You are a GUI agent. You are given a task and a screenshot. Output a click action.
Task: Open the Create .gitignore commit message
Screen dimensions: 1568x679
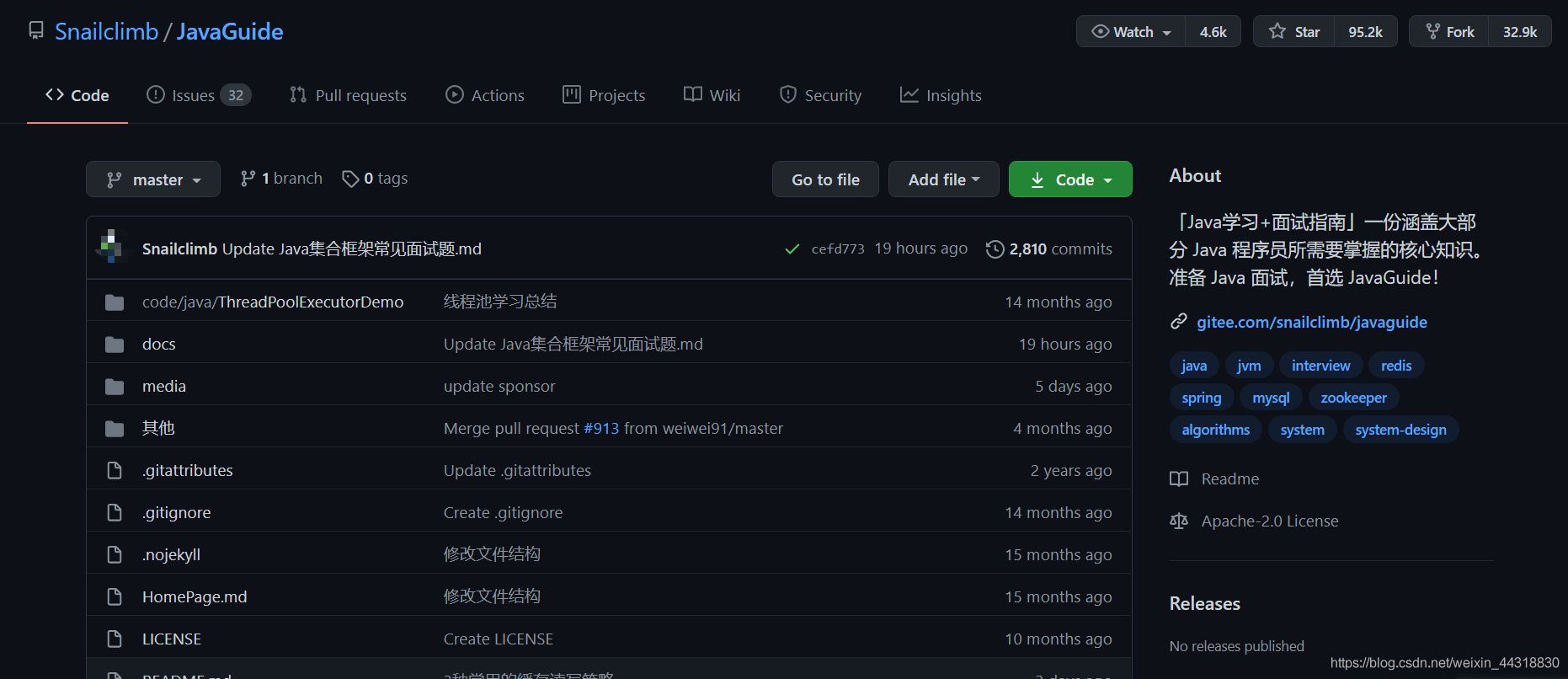click(x=503, y=512)
